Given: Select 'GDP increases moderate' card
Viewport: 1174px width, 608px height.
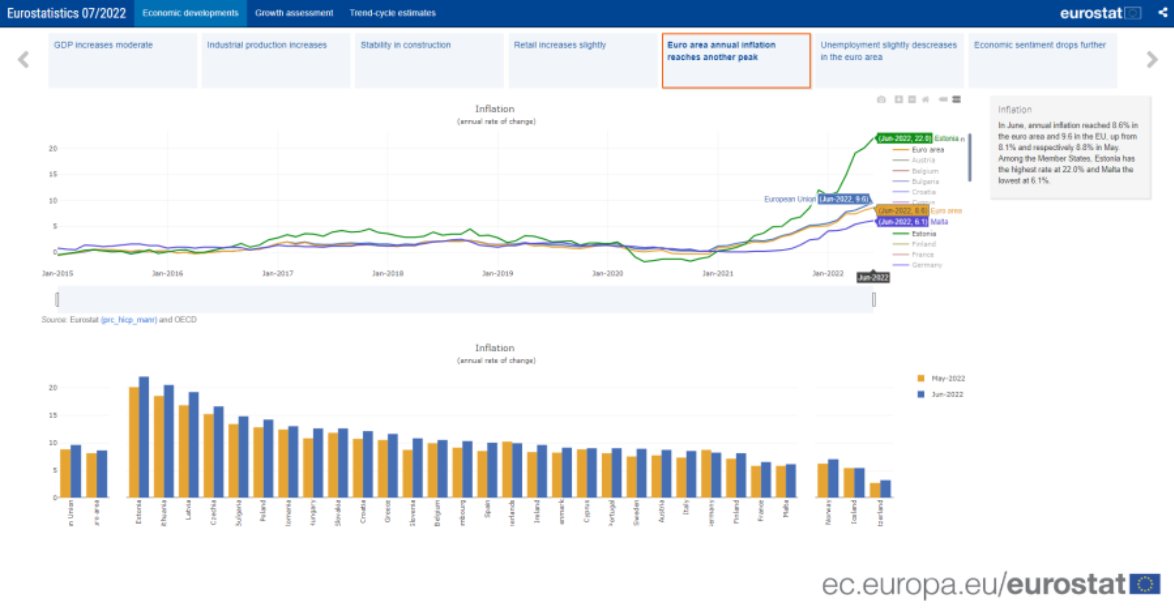Looking at the screenshot, I should pos(123,61).
